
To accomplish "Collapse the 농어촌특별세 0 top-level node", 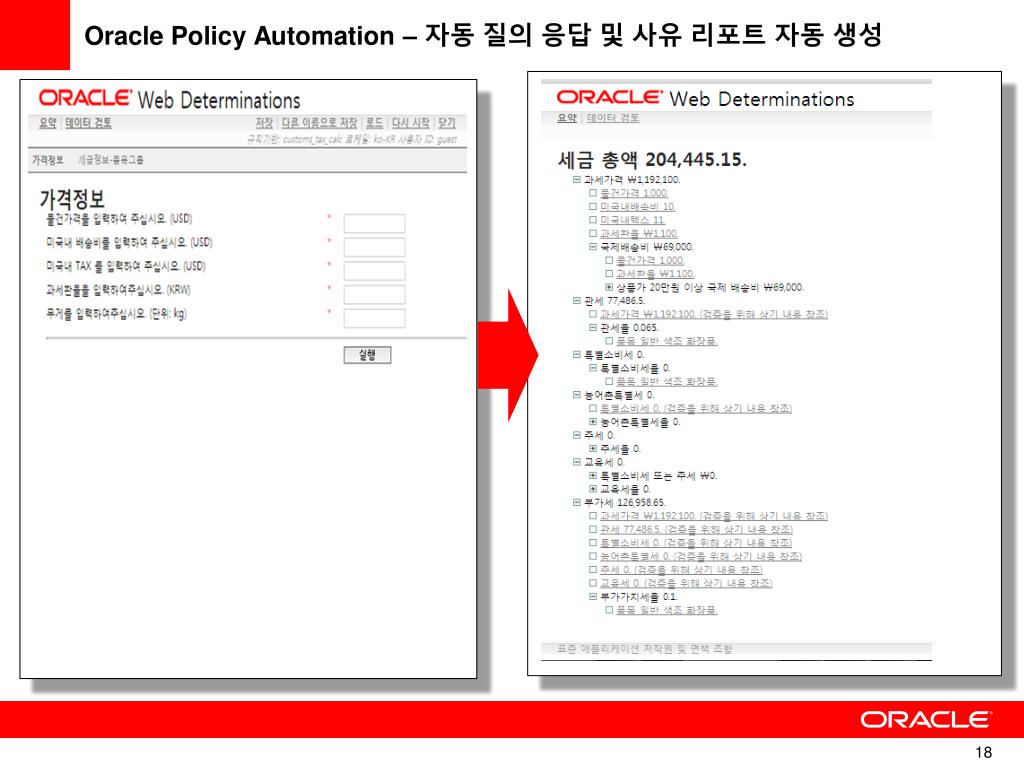I will [x=577, y=394].
